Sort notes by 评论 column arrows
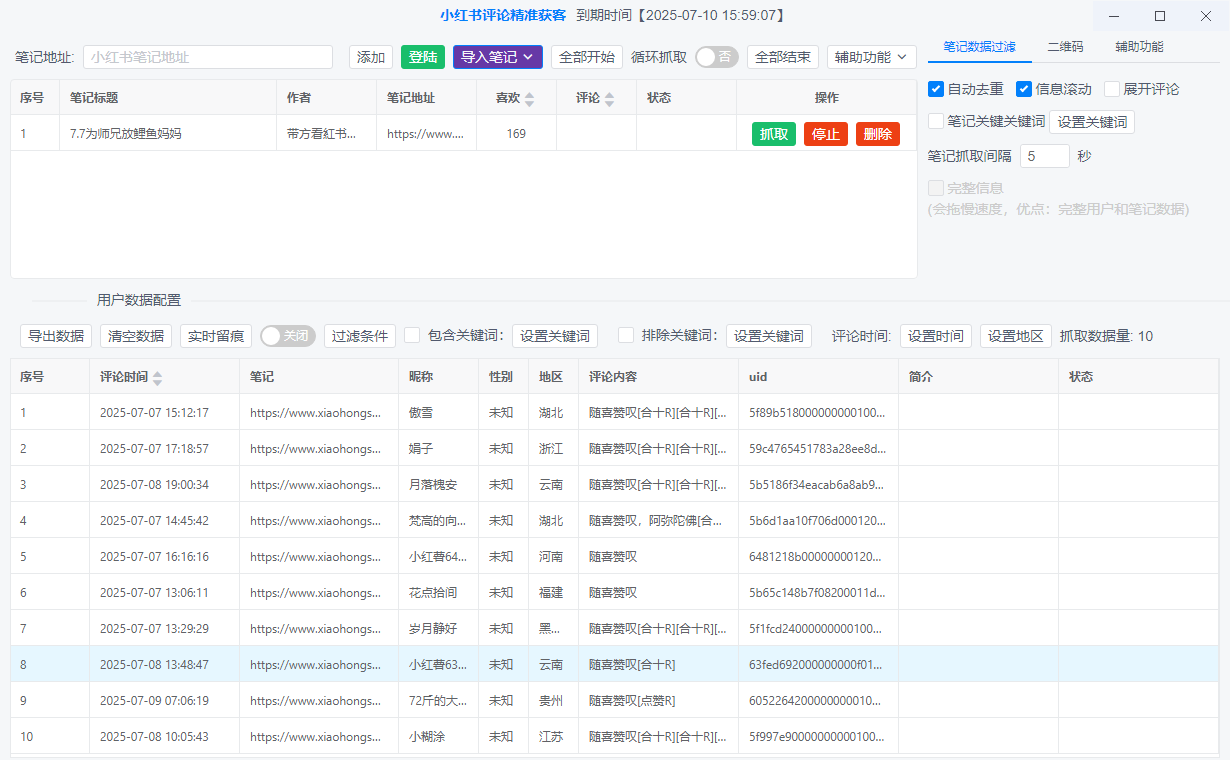1230x760 pixels. click(x=610, y=98)
